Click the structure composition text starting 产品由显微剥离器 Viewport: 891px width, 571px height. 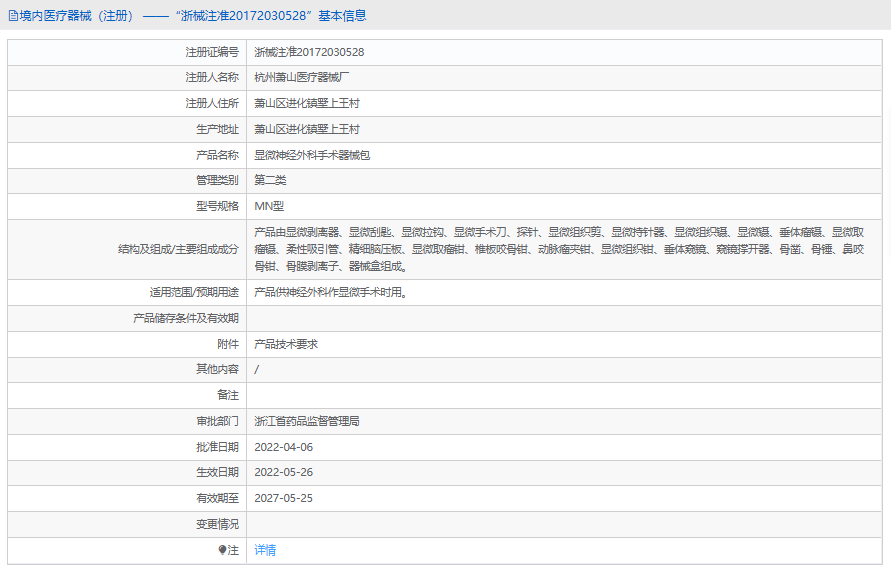pyautogui.click(x=559, y=249)
